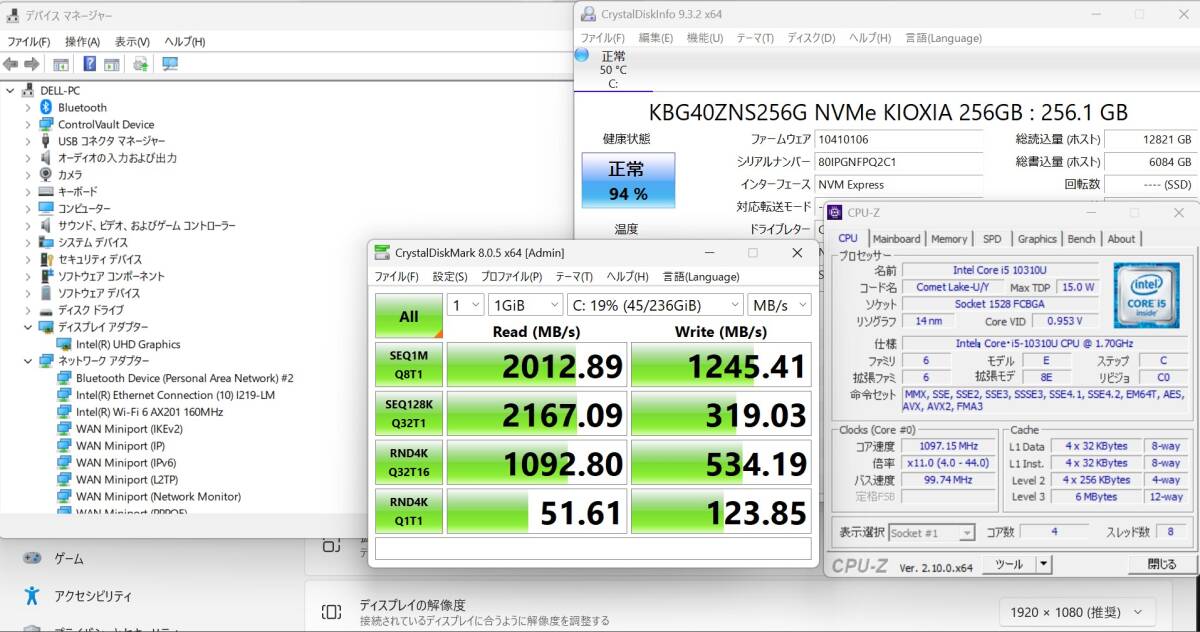Image resolution: width=1200 pixels, height=632 pixels.
Task: Select the DELL-PC computer root icon
Action: click(28, 90)
